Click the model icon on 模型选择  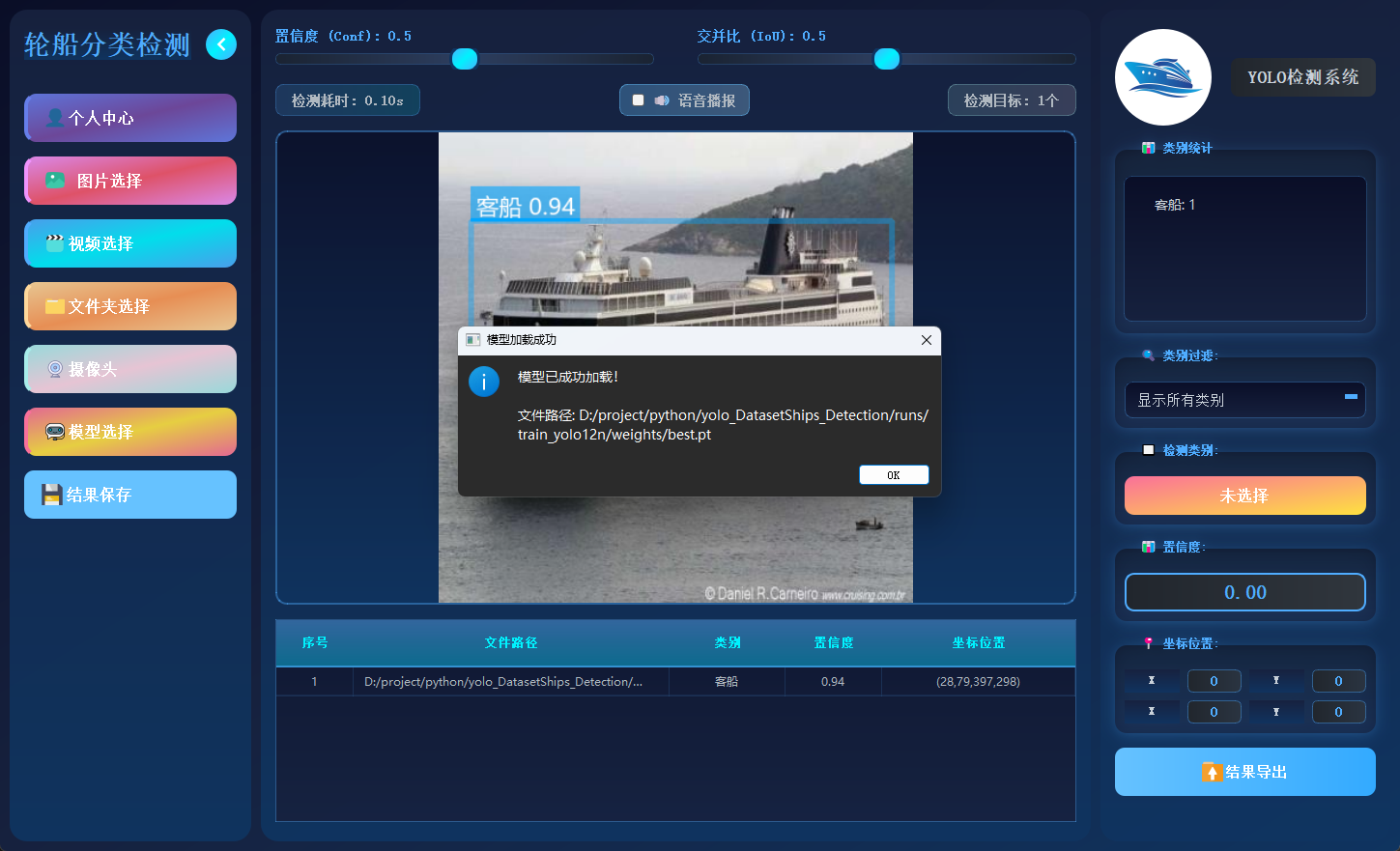point(55,432)
